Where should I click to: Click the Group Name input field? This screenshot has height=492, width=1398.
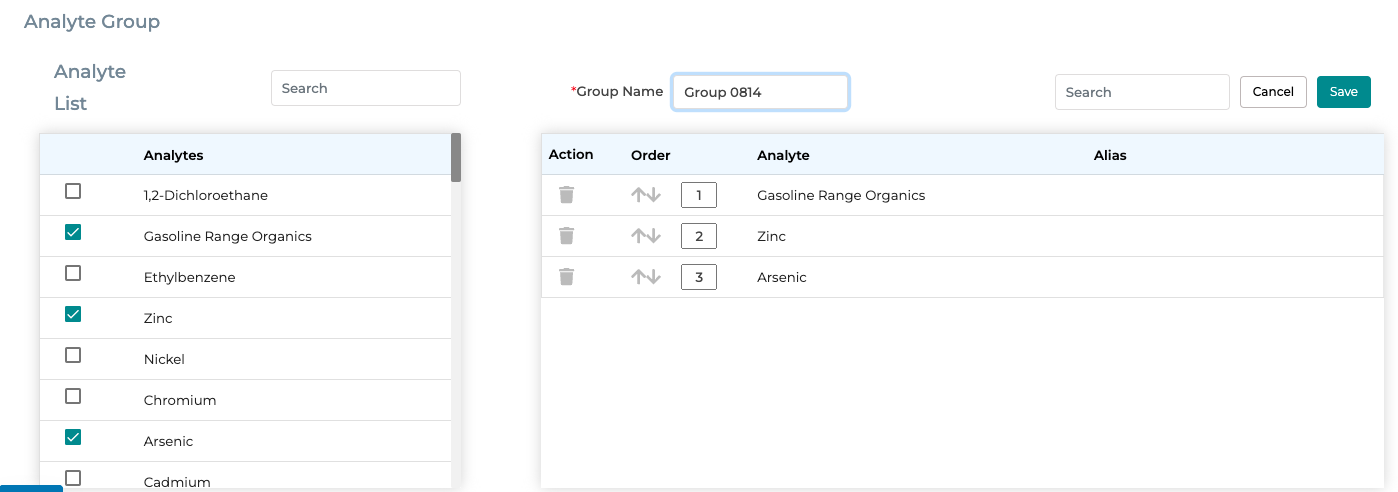tap(760, 92)
